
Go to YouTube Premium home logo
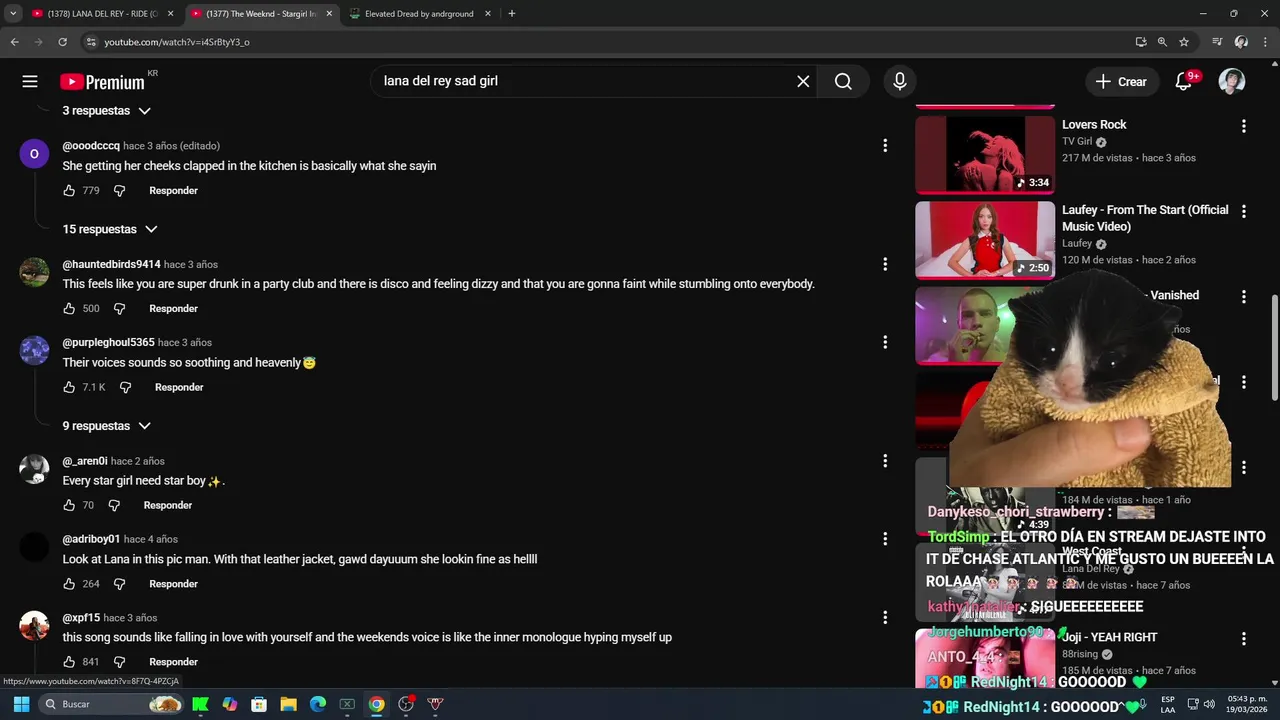[x=102, y=82]
